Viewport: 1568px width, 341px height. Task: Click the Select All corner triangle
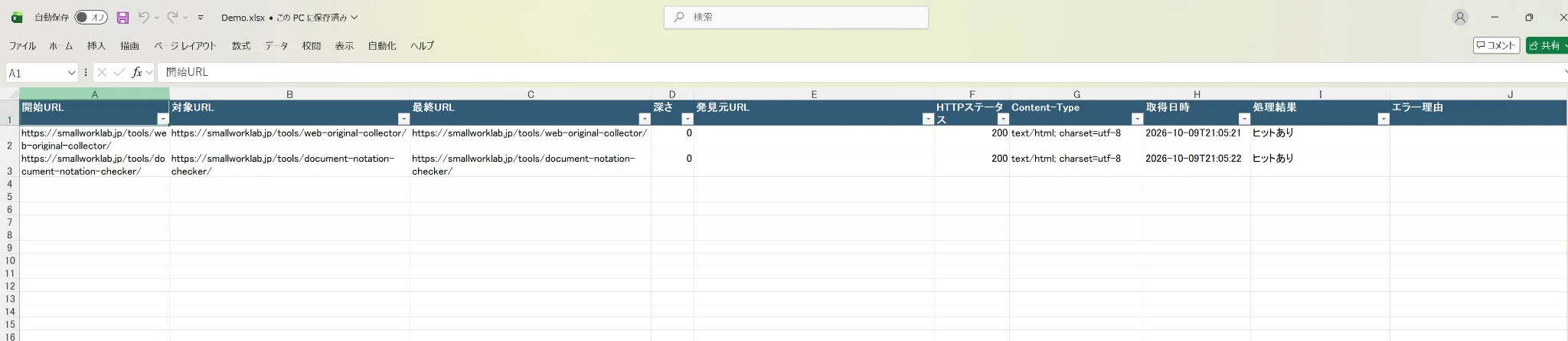pos(9,94)
